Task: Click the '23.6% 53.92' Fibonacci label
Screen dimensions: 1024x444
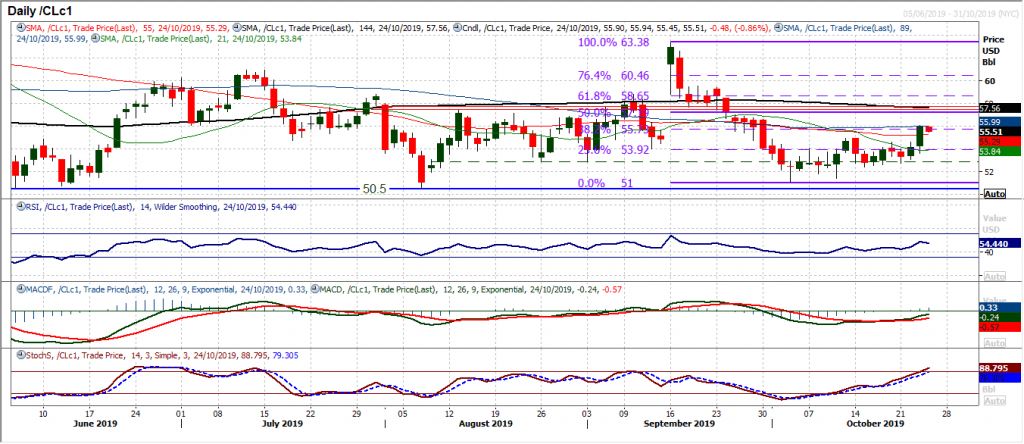Action: point(614,150)
